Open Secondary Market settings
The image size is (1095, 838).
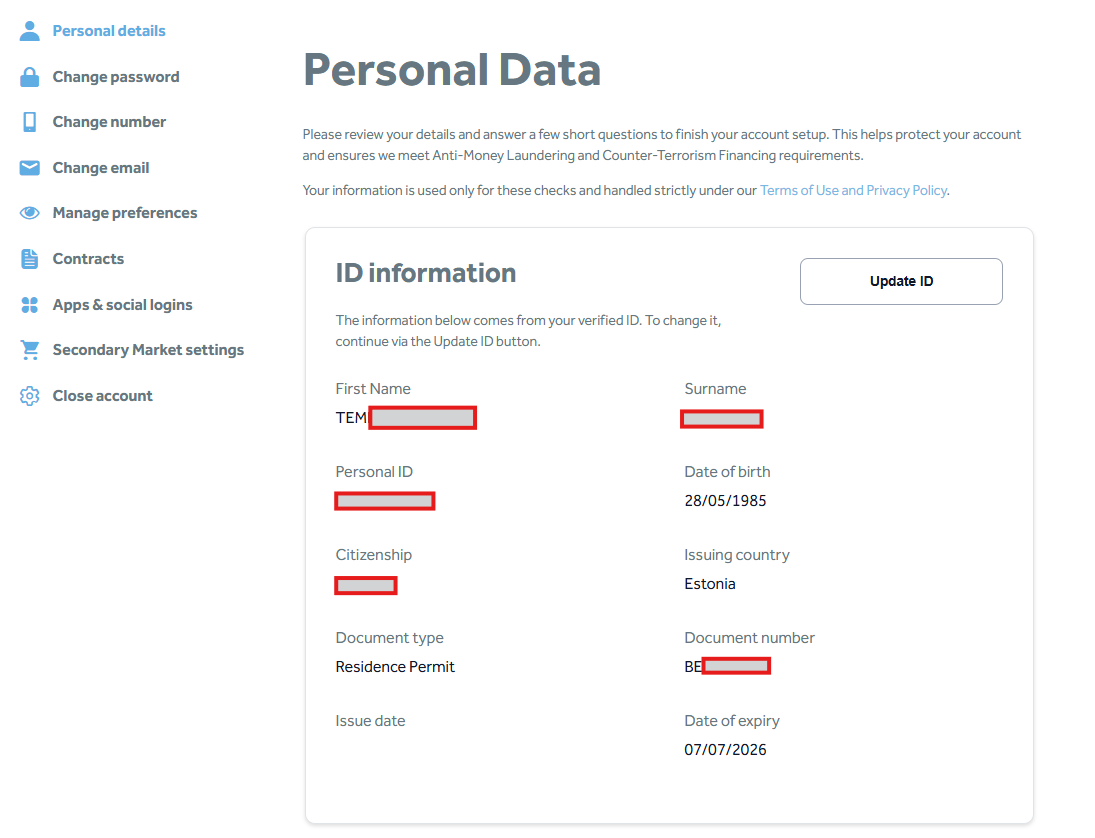pos(148,350)
